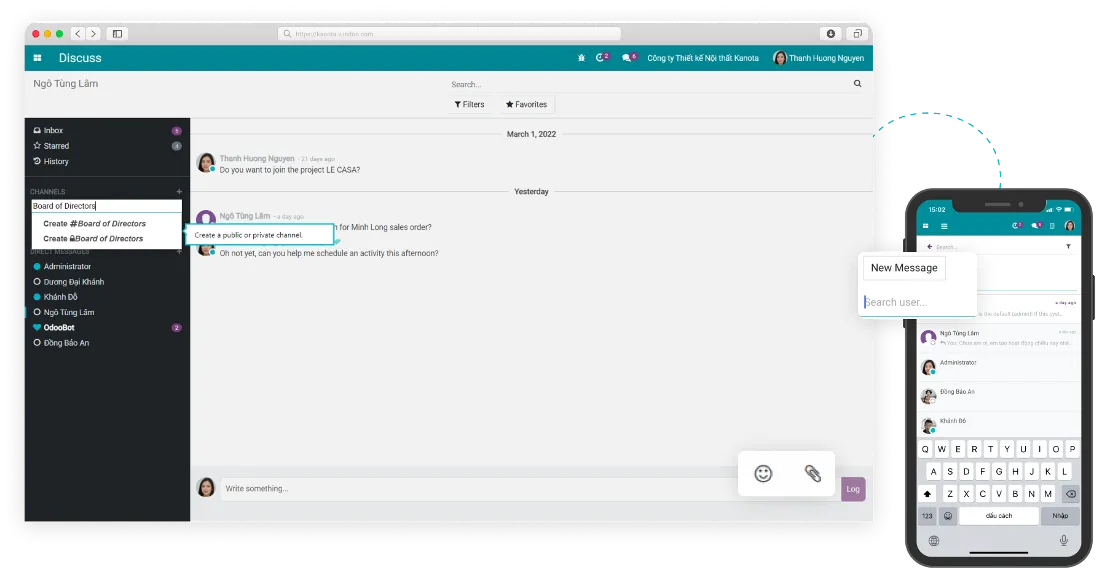Click the Board of Directors channel name field
Image resolution: width=1110 pixels, height=575 pixels.
click(x=107, y=206)
